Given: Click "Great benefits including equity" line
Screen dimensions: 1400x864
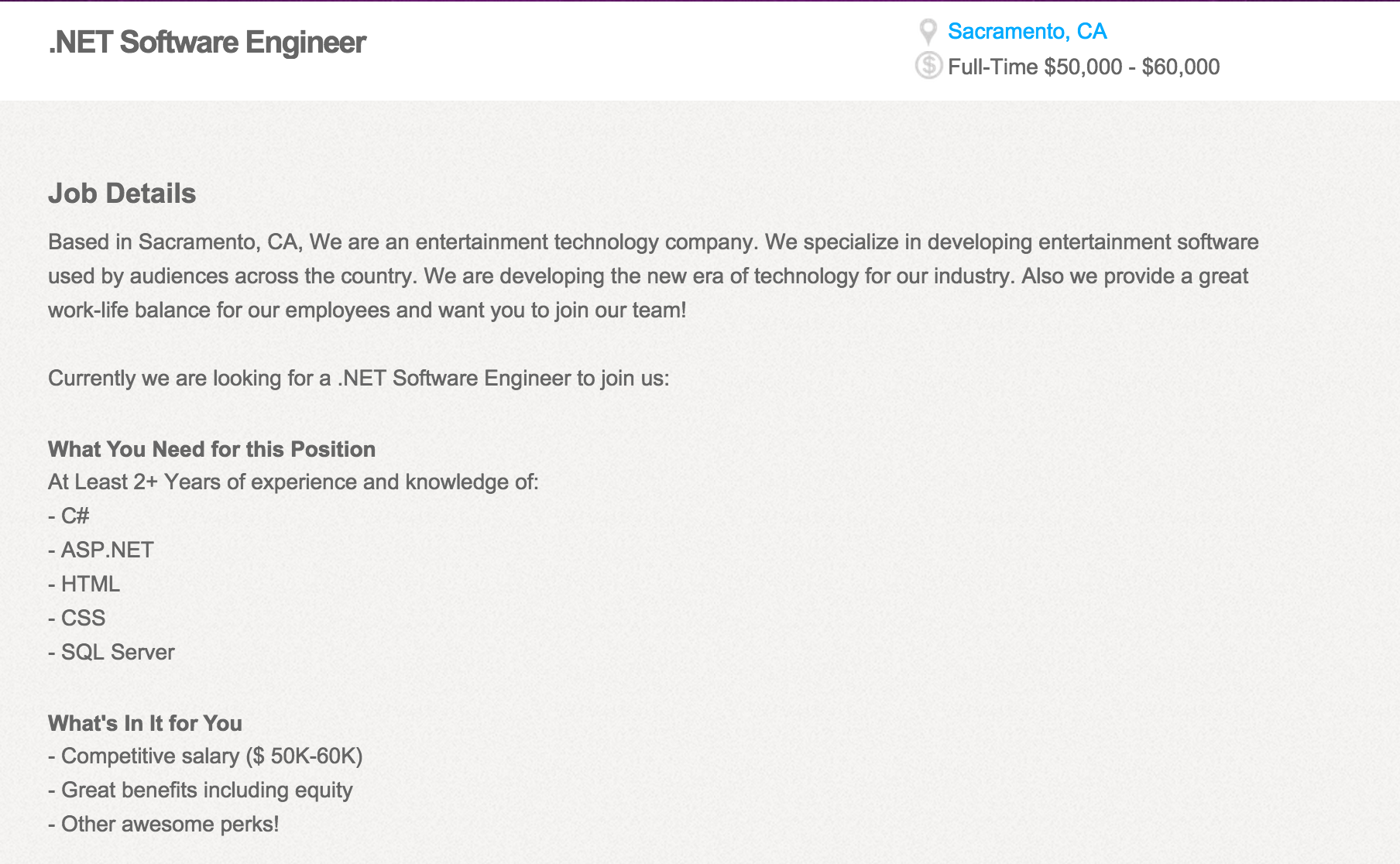Looking at the screenshot, I should pyautogui.click(x=207, y=790).
